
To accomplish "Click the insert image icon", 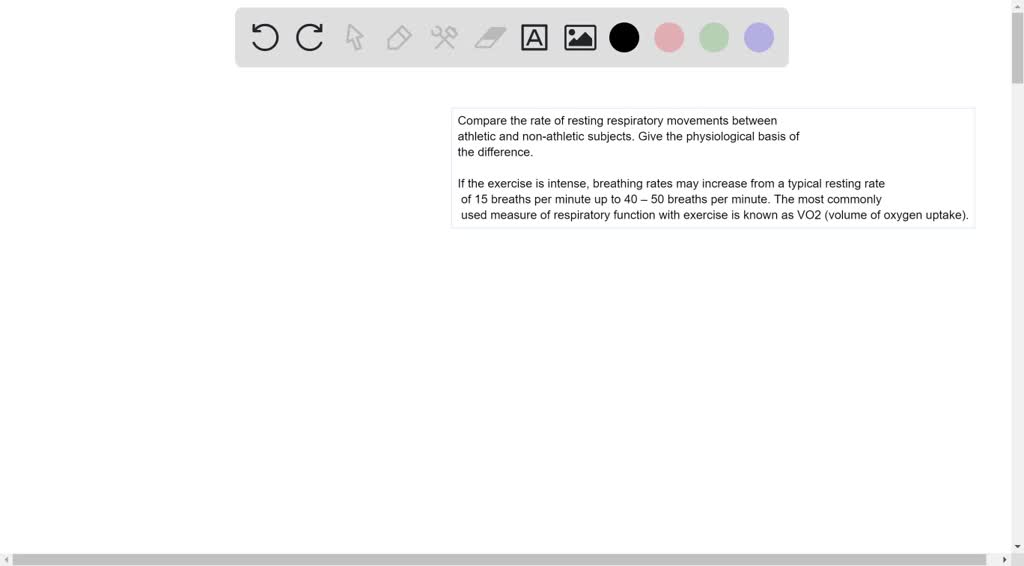I will 580,38.
